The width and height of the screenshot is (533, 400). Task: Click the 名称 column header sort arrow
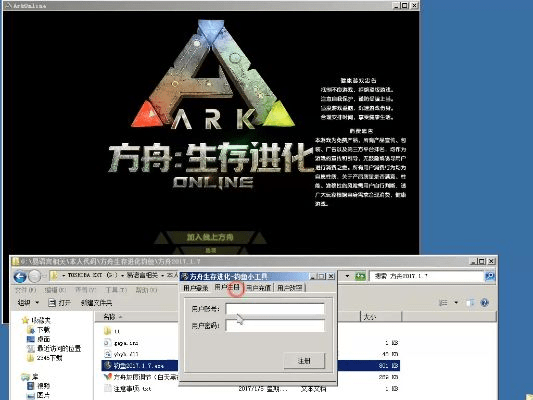pyautogui.click(x=120, y=317)
